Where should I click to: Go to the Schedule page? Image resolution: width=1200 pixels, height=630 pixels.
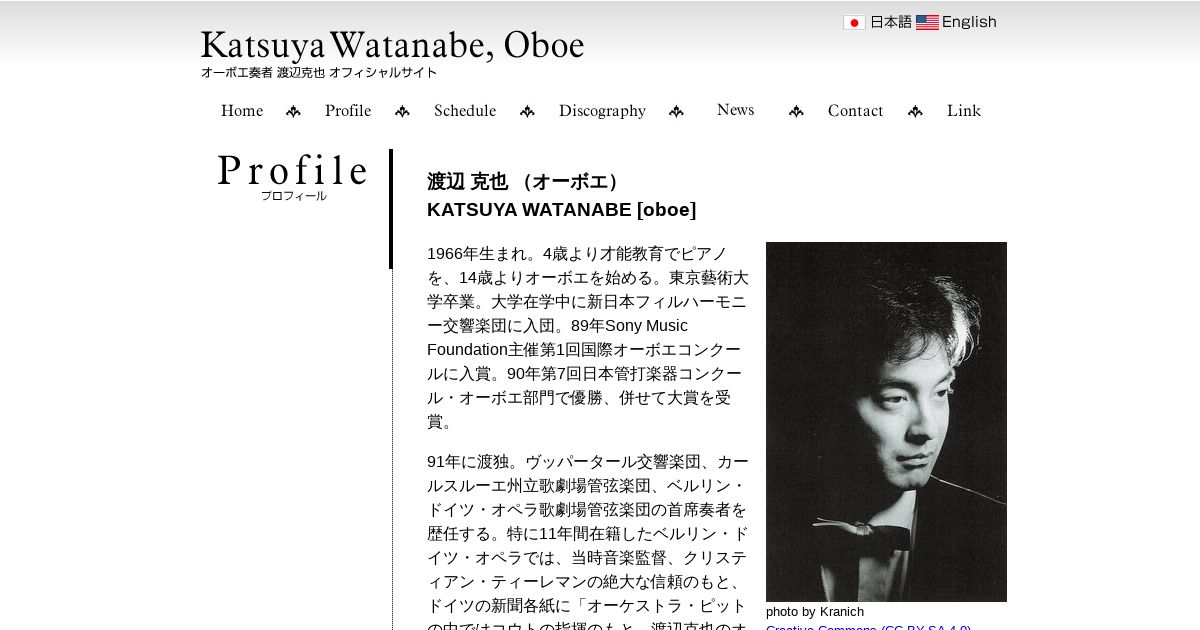tap(465, 111)
